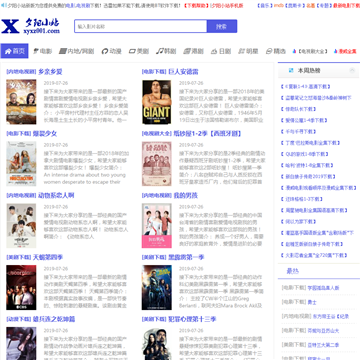Open the 电影 movies navigation icon
Screen dimensions: 360x360
36,51
